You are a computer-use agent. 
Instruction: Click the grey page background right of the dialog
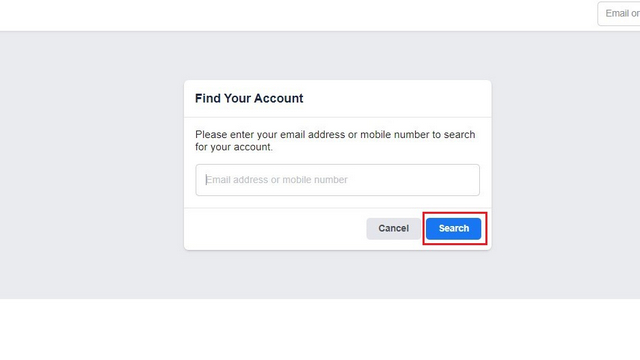[x=566, y=165]
